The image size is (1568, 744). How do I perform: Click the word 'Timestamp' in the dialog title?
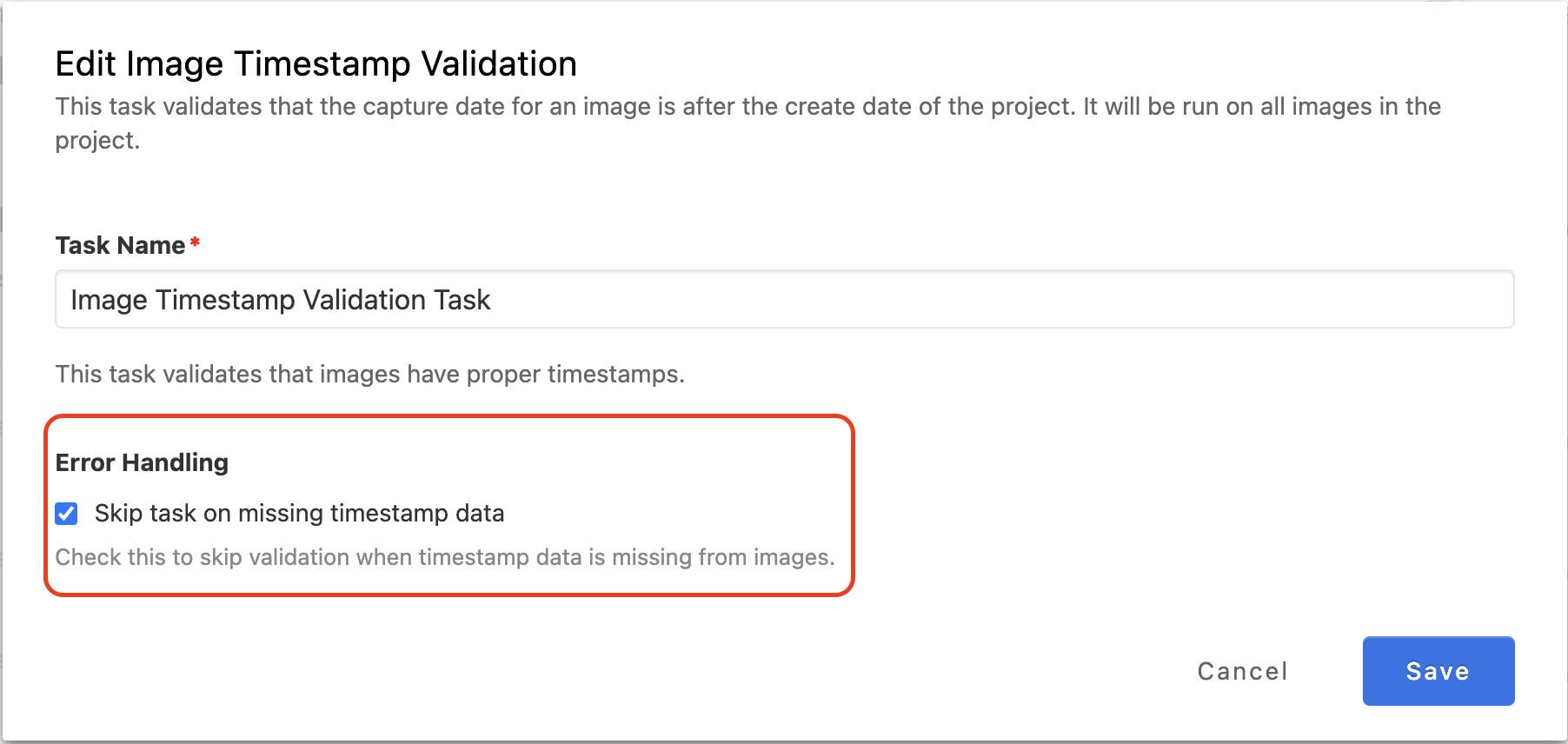point(322,64)
